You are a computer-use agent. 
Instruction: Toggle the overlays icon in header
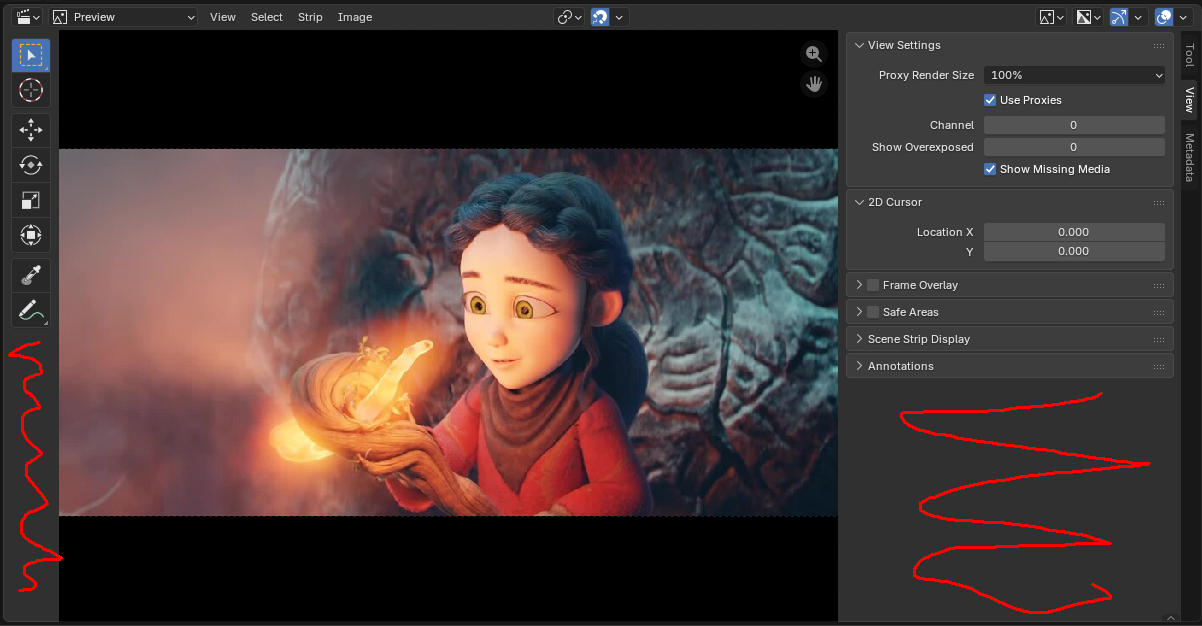tap(1163, 17)
